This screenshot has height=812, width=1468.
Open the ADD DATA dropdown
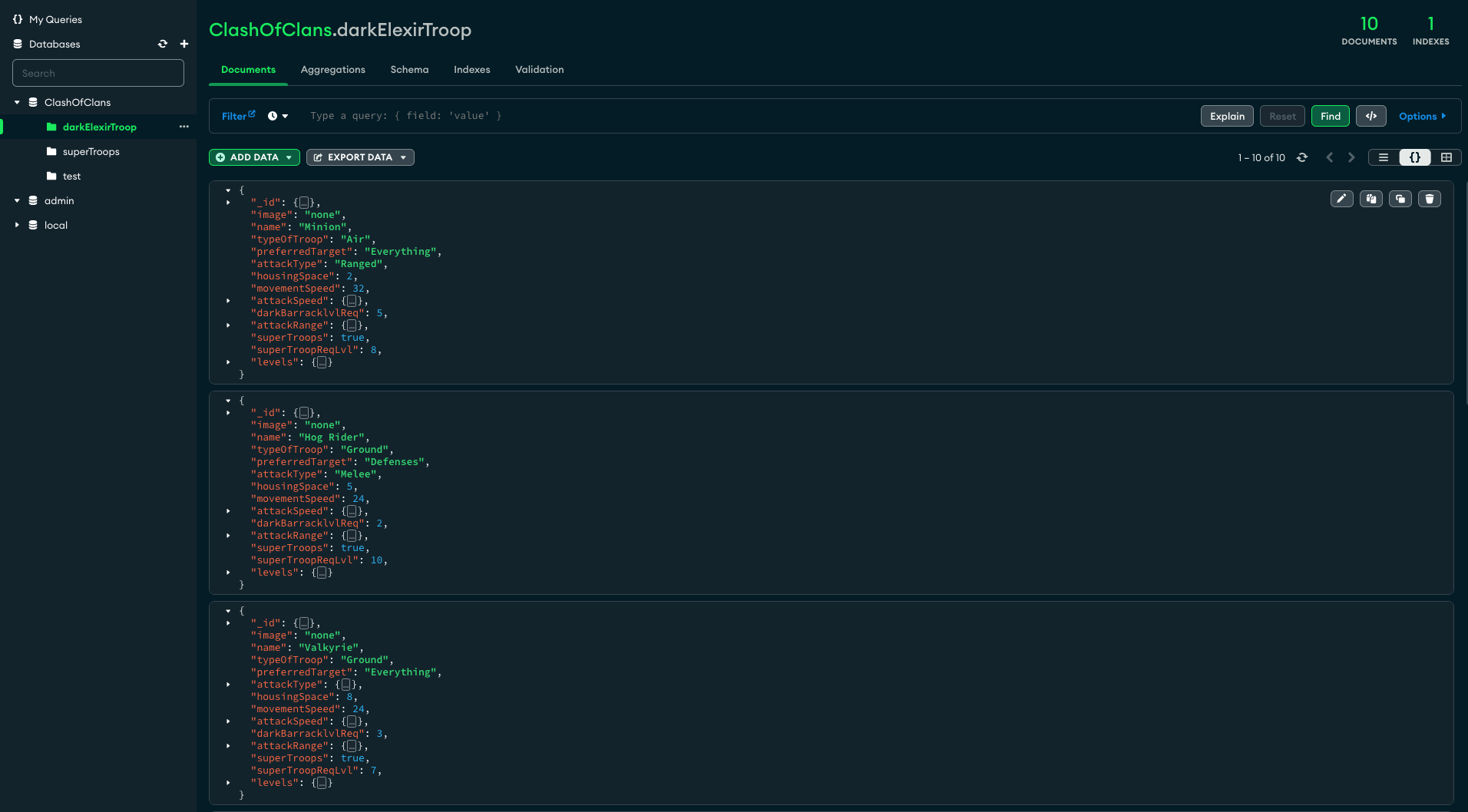(x=254, y=157)
